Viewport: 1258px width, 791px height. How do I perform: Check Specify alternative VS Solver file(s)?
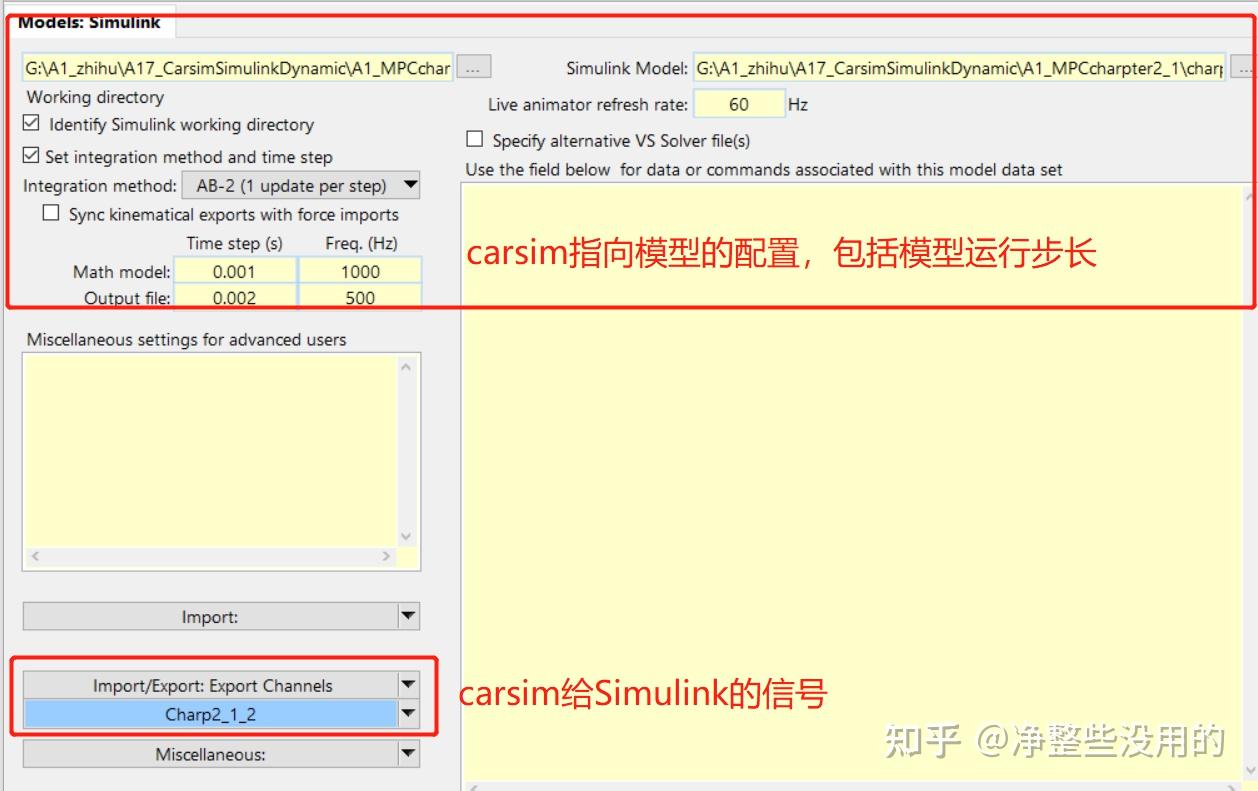[475, 139]
